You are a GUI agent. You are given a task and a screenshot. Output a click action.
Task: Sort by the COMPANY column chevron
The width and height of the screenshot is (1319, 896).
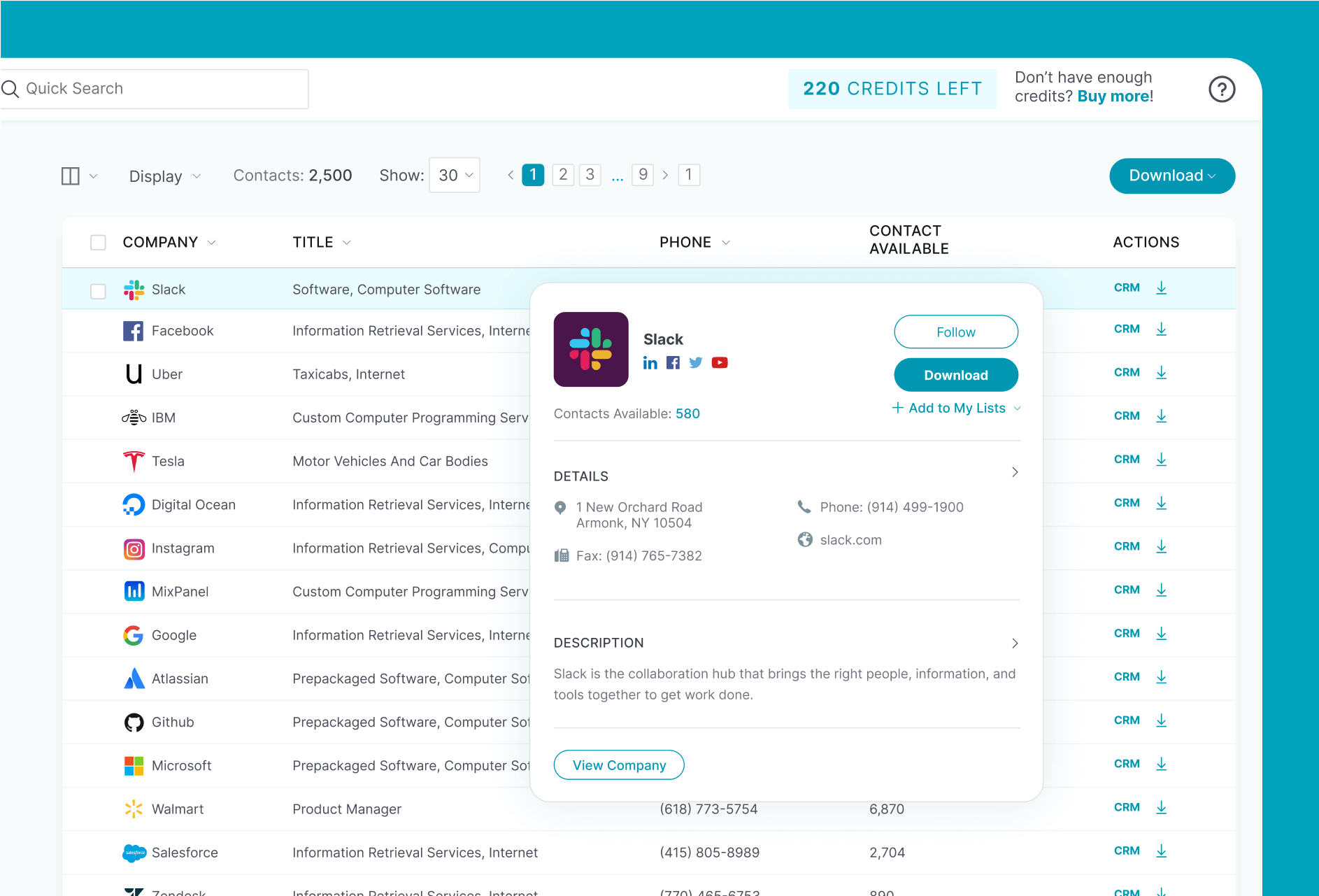click(211, 243)
